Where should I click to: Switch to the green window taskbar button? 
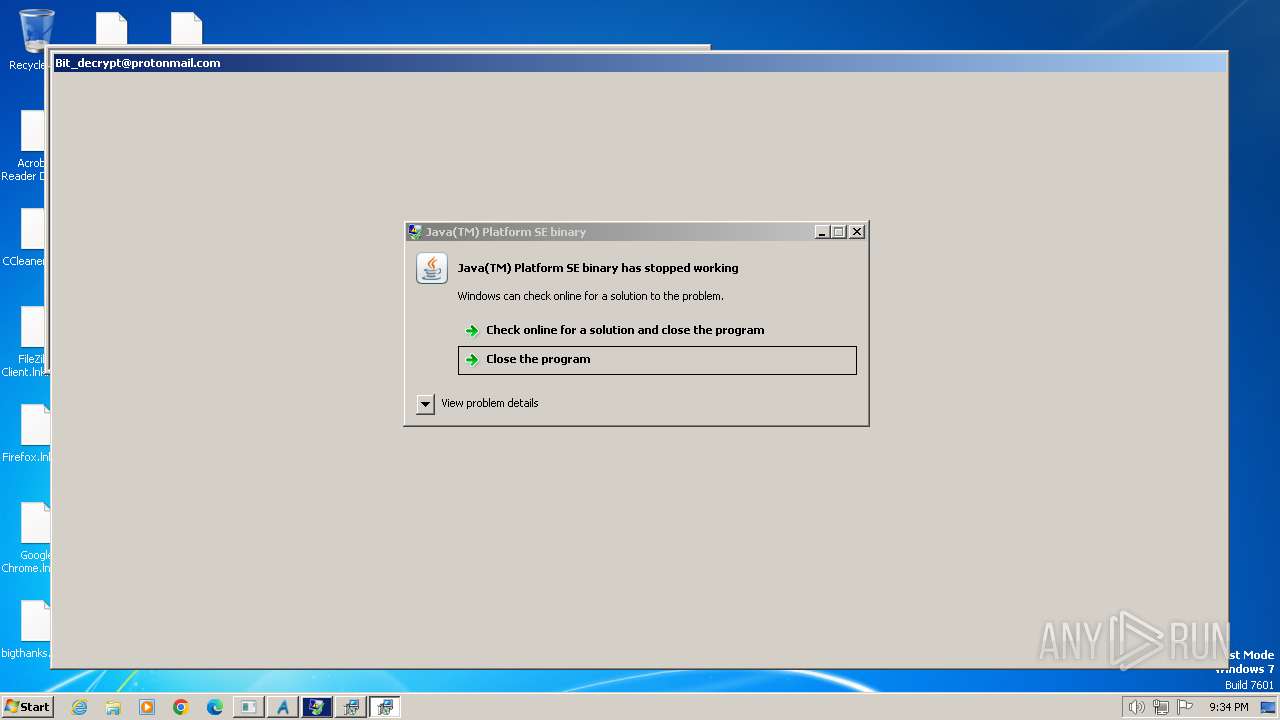[x=248, y=707]
